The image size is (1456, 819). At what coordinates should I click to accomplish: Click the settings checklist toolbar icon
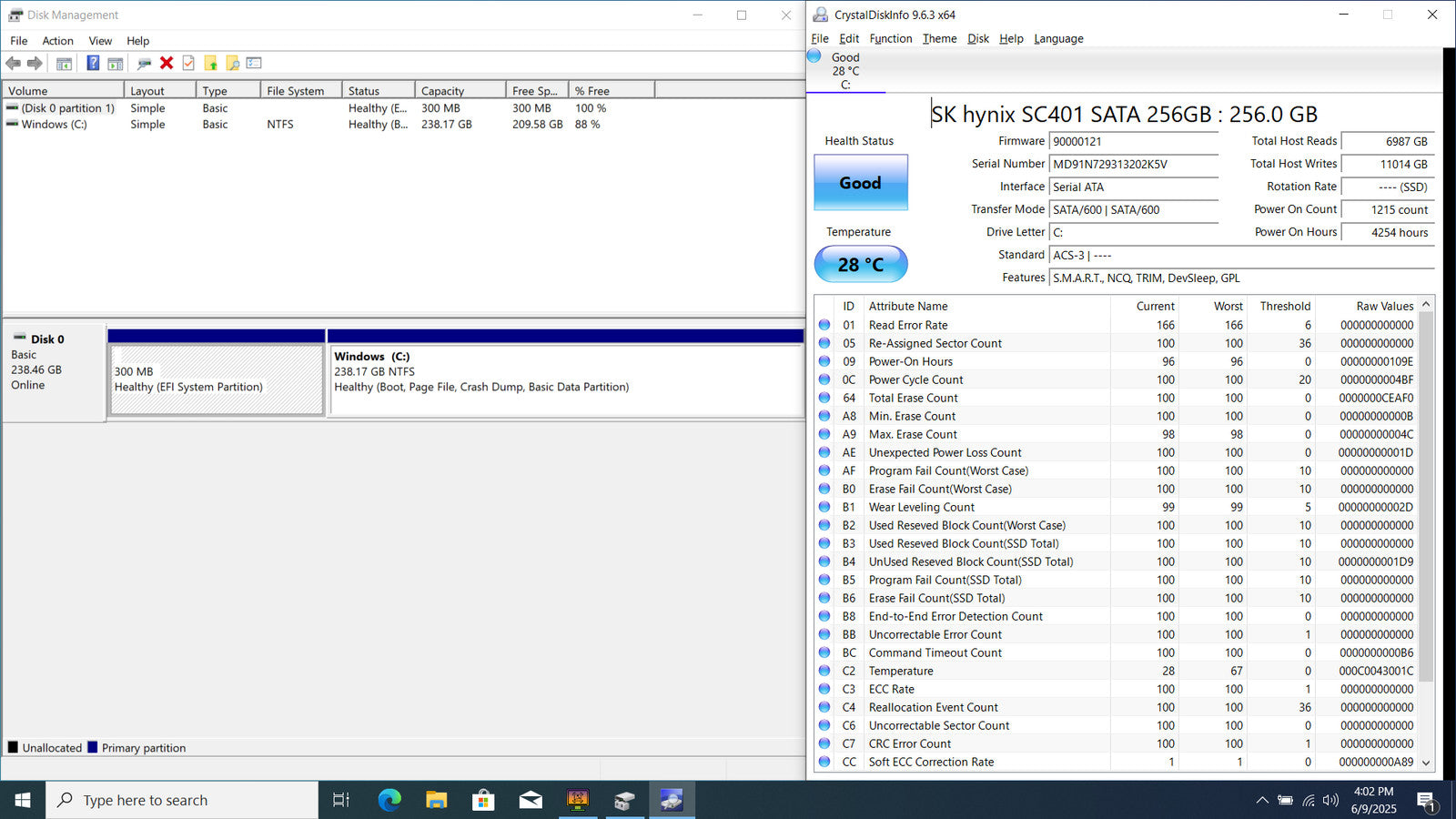coord(254,63)
